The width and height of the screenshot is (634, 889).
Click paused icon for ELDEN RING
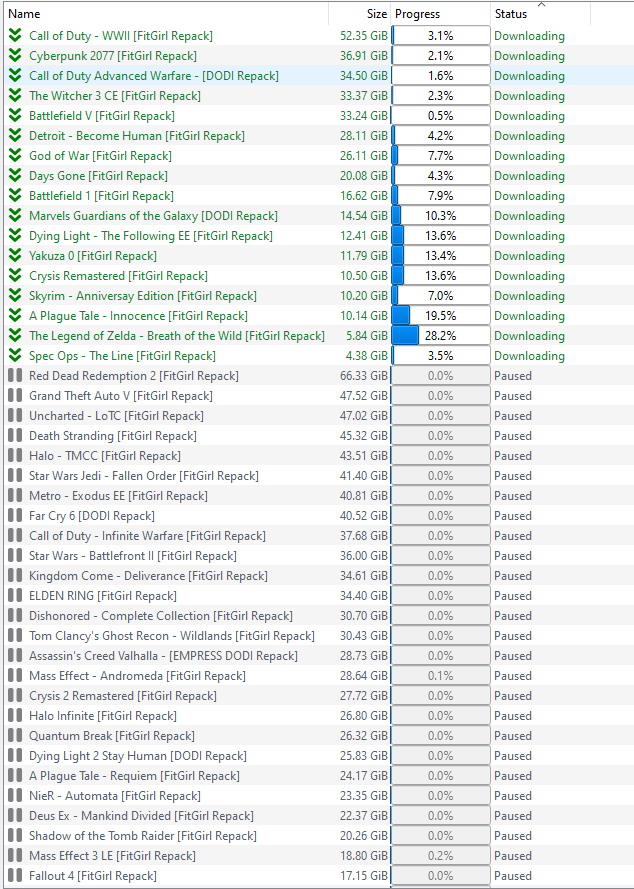click(15, 596)
